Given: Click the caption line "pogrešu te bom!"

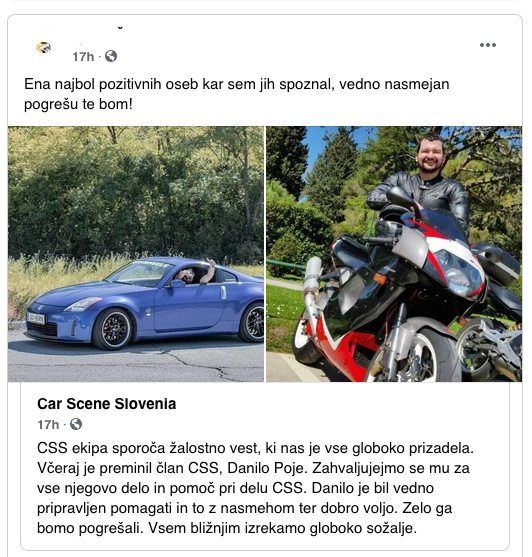Looking at the screenshot, I should point(78,104).
